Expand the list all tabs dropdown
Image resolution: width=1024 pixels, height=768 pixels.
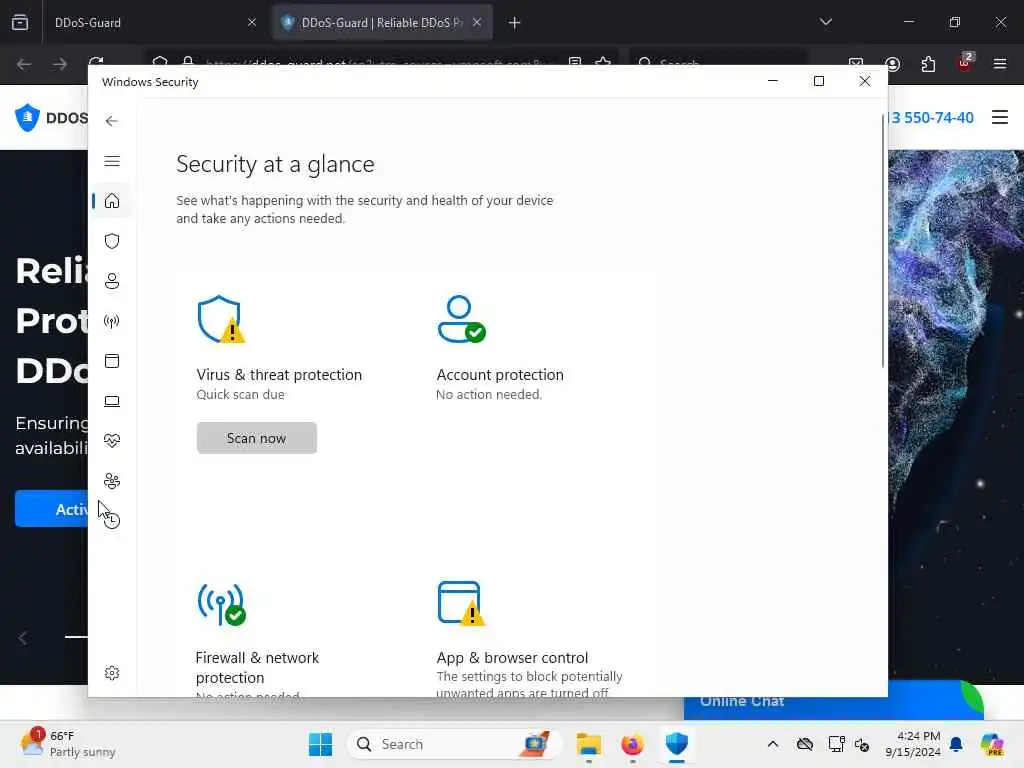[x=825, y=22]
